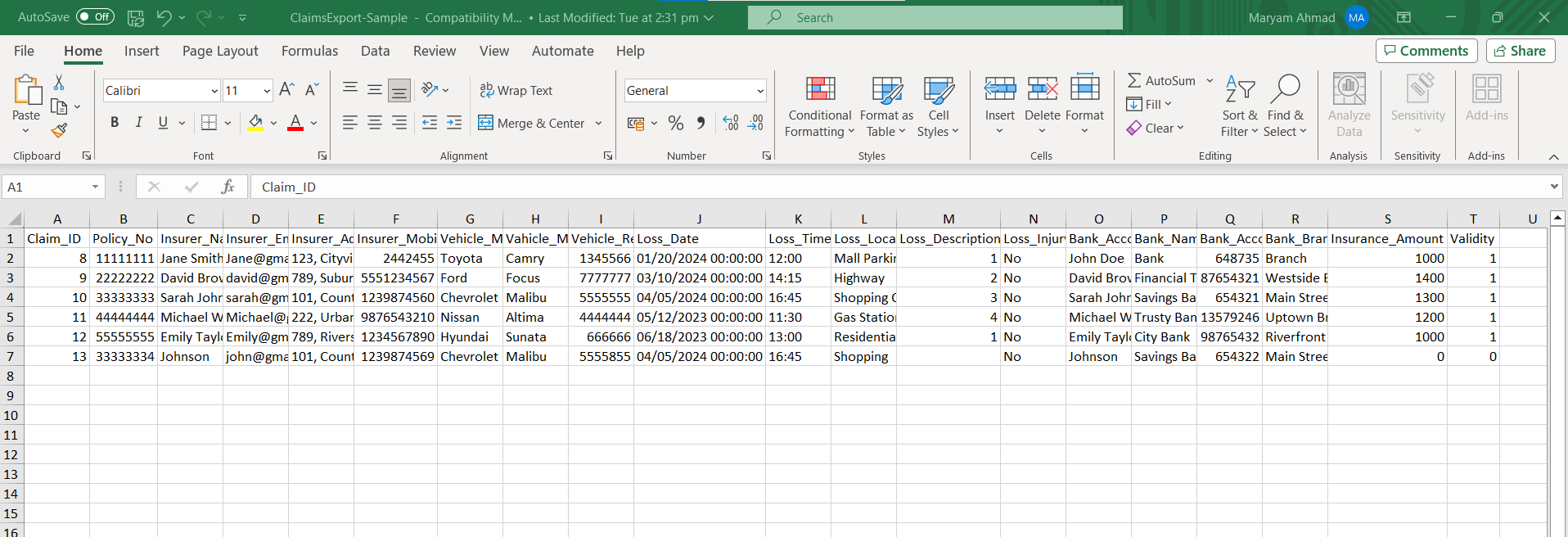The image size is (1568, 537).
Task: Expand the General number format dropdown
Action: [x=759, y=91]
